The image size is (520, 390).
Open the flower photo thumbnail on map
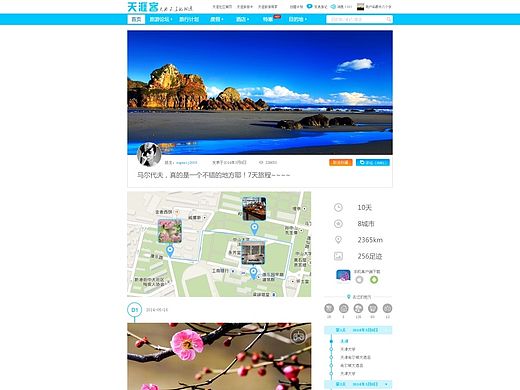(x=170, y=231)
